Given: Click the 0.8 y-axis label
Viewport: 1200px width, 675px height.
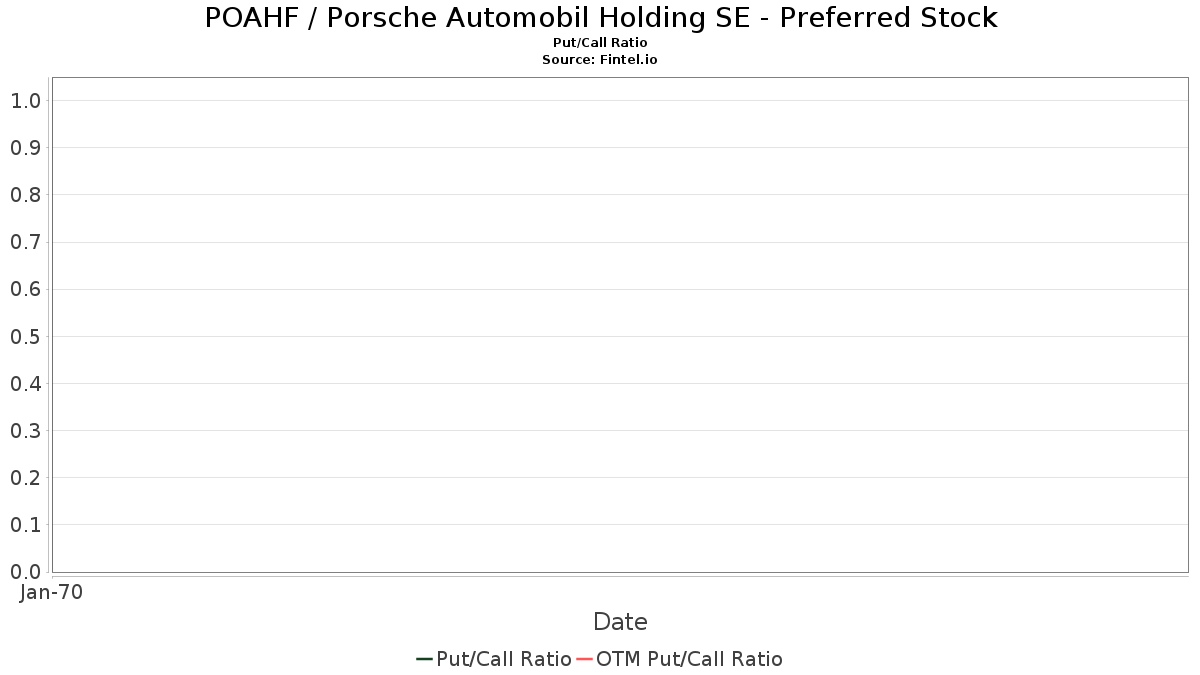Looking at the screenshot, I should point(25,195).
